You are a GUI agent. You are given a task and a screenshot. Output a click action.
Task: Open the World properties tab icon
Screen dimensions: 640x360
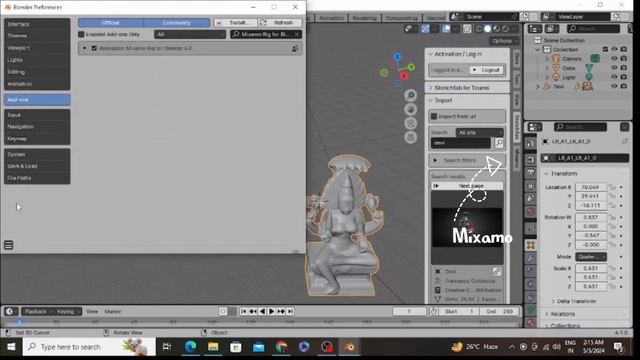coord(531,212)
